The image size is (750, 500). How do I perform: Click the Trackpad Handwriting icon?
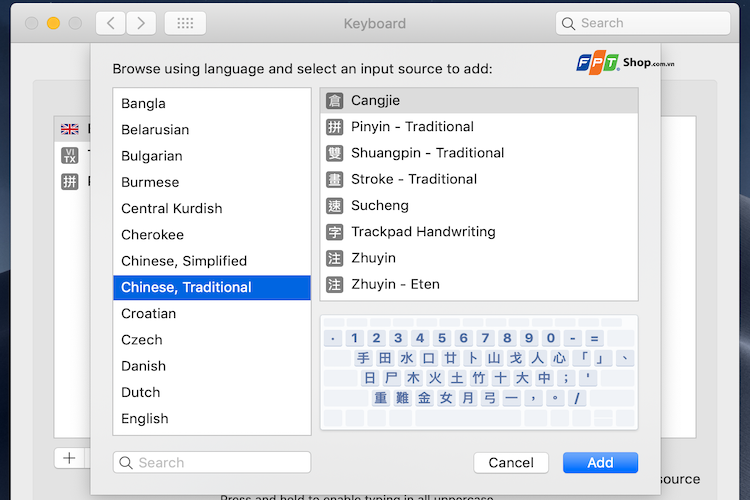point(334,232)
